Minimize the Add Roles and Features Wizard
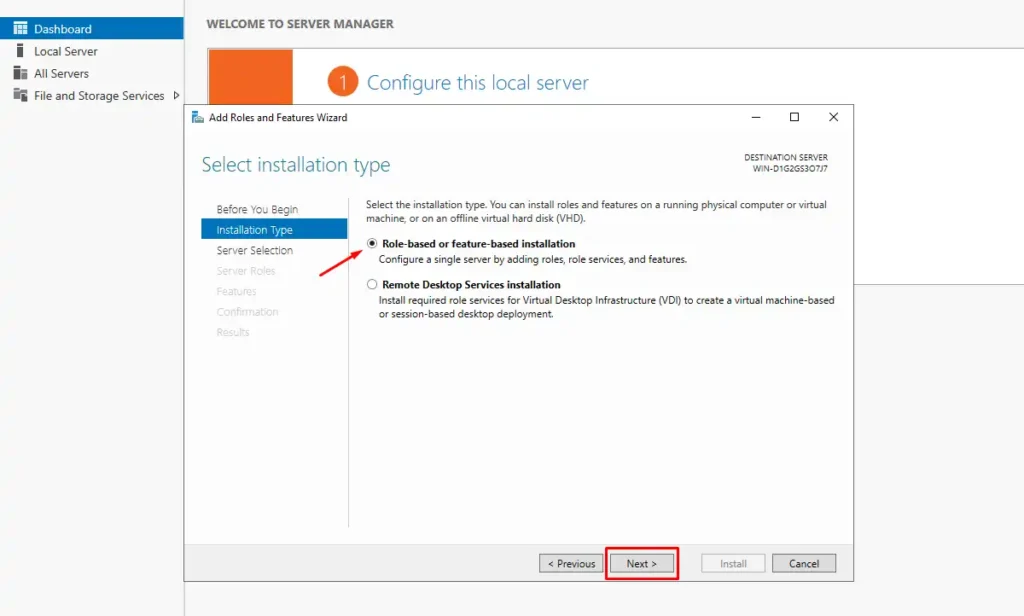The height and width of the screenshot is (616, 1024). pyautogui.click(x=756, y=117)
